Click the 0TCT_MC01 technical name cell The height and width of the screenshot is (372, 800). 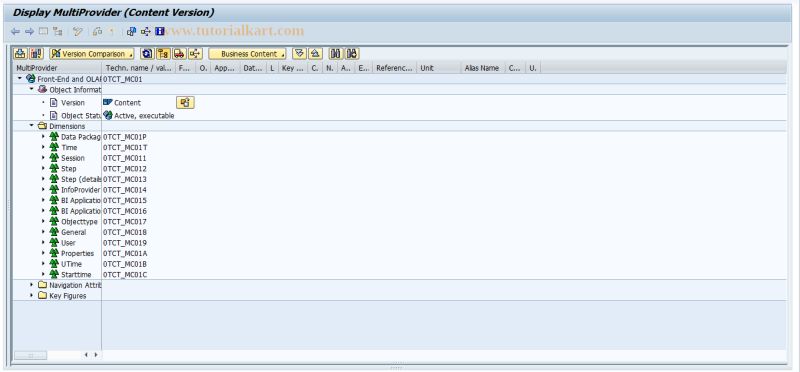[x=123, y=79]
